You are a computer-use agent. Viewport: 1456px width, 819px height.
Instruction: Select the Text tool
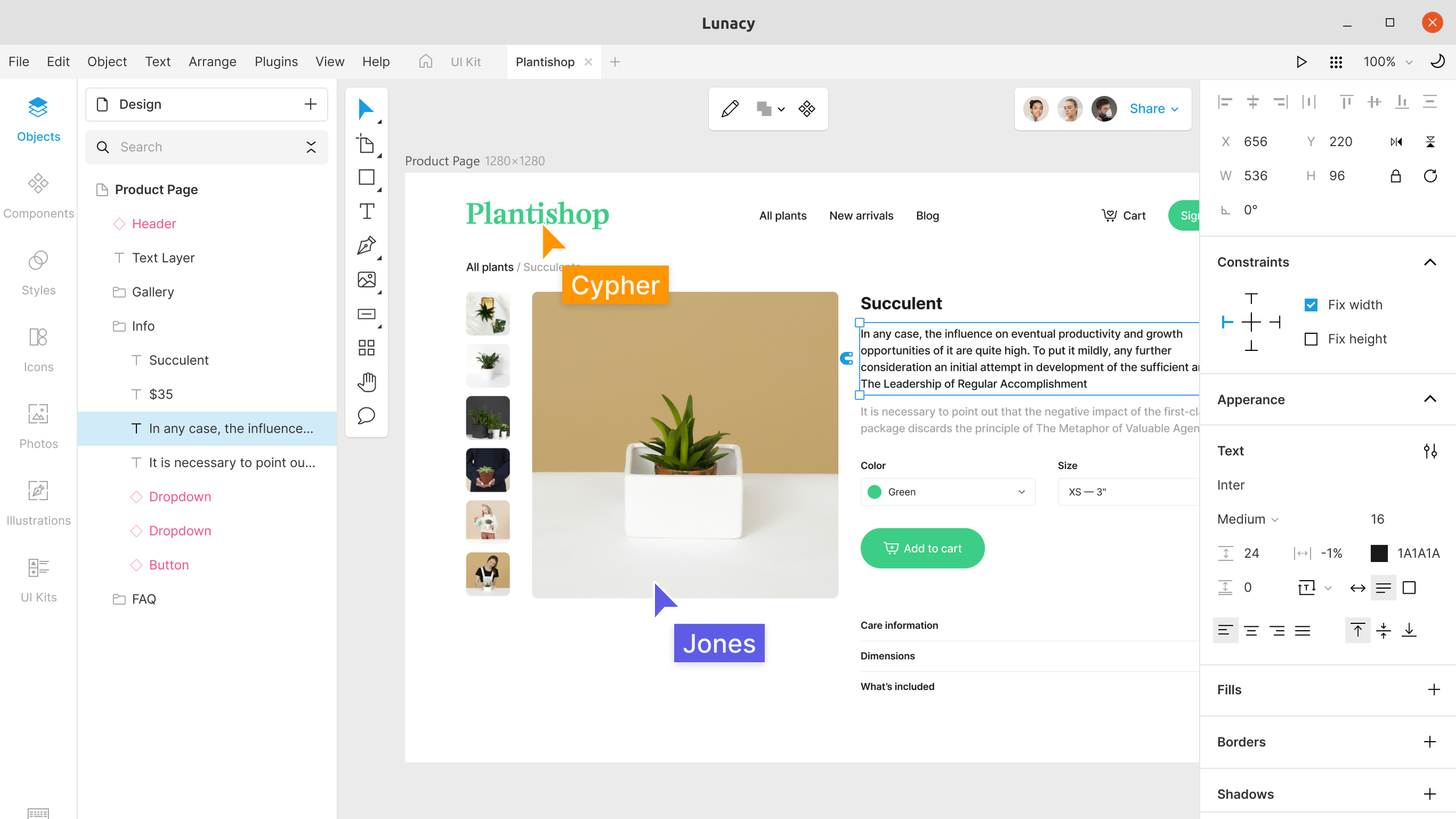pos(367,212)
